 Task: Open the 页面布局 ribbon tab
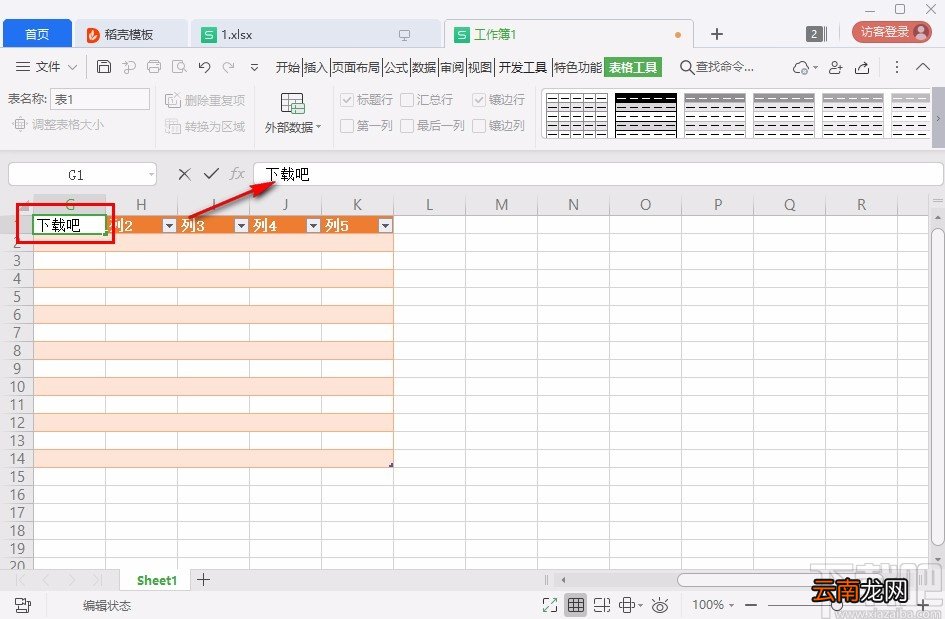(356, 67)
